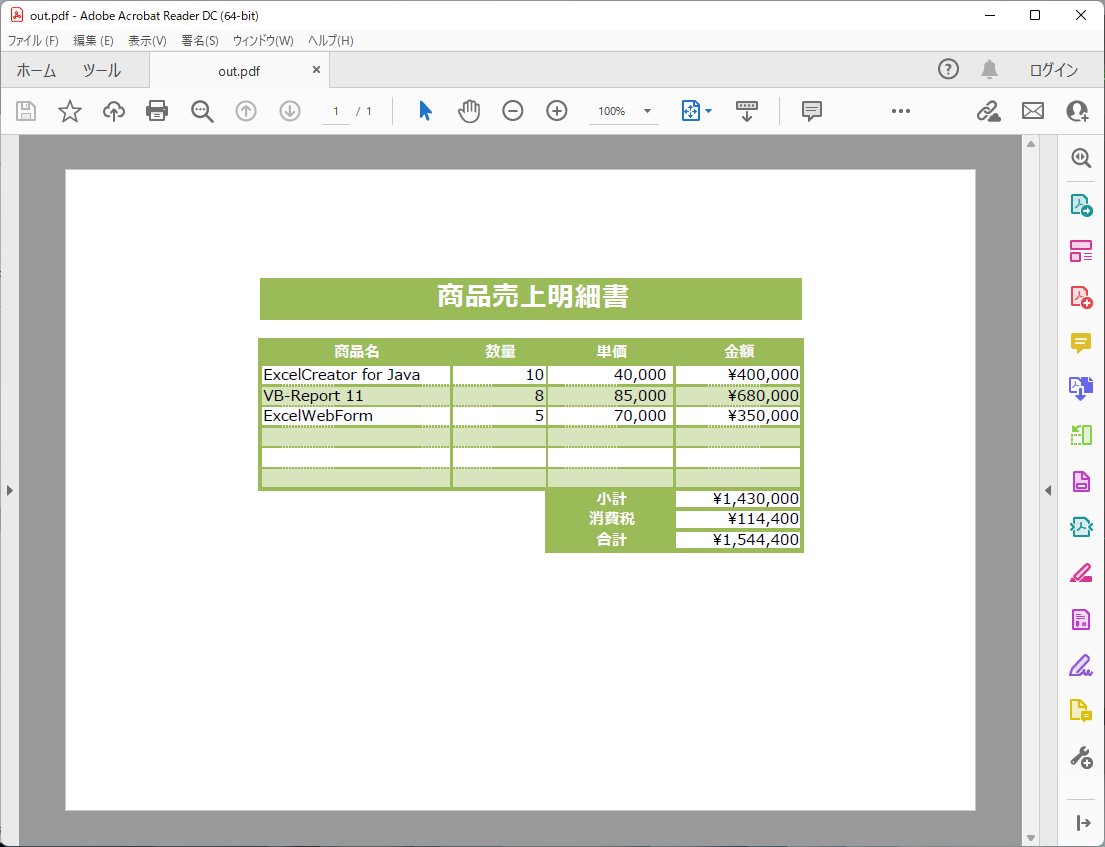
Task: Collapse the right tools pane arrow icon
Action: 1084,823
